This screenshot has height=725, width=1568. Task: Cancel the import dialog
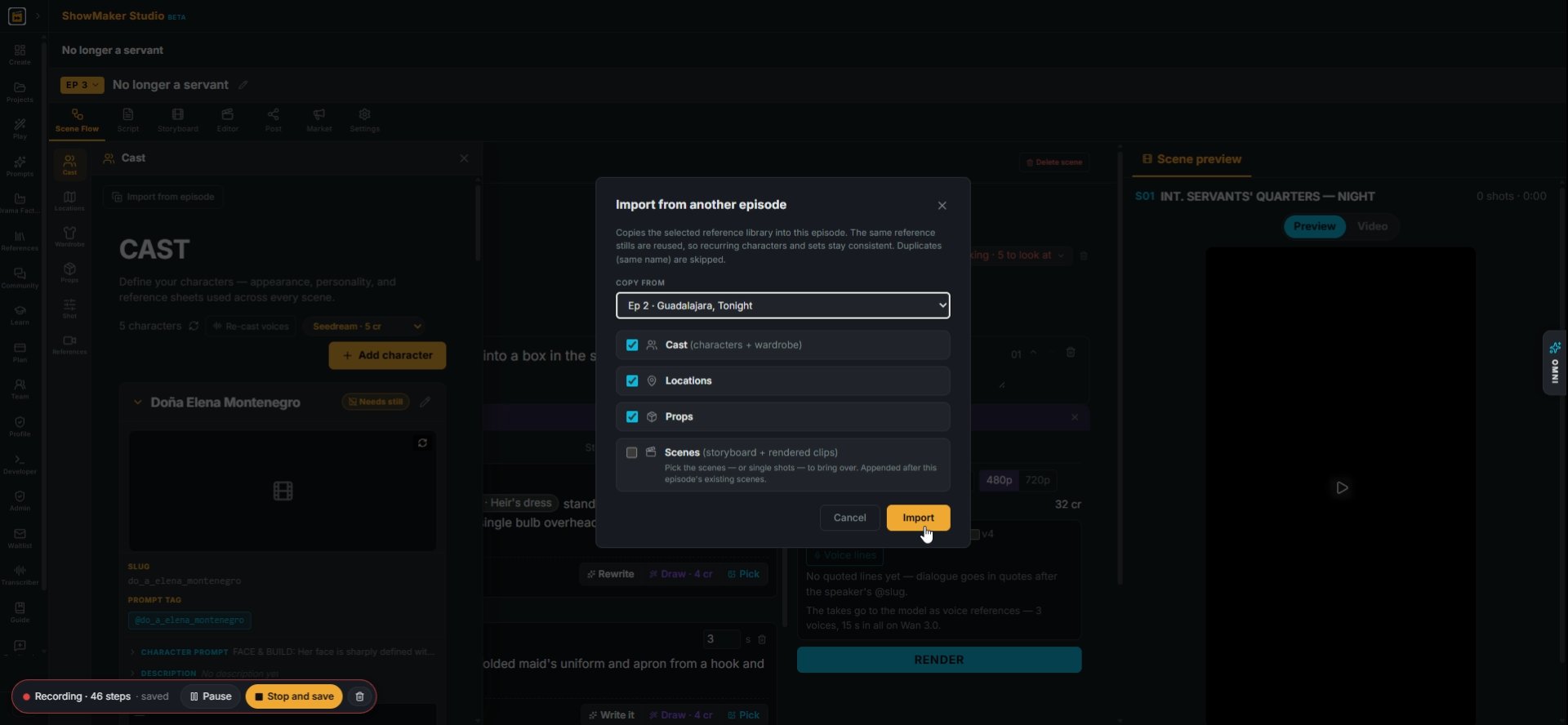849,518
